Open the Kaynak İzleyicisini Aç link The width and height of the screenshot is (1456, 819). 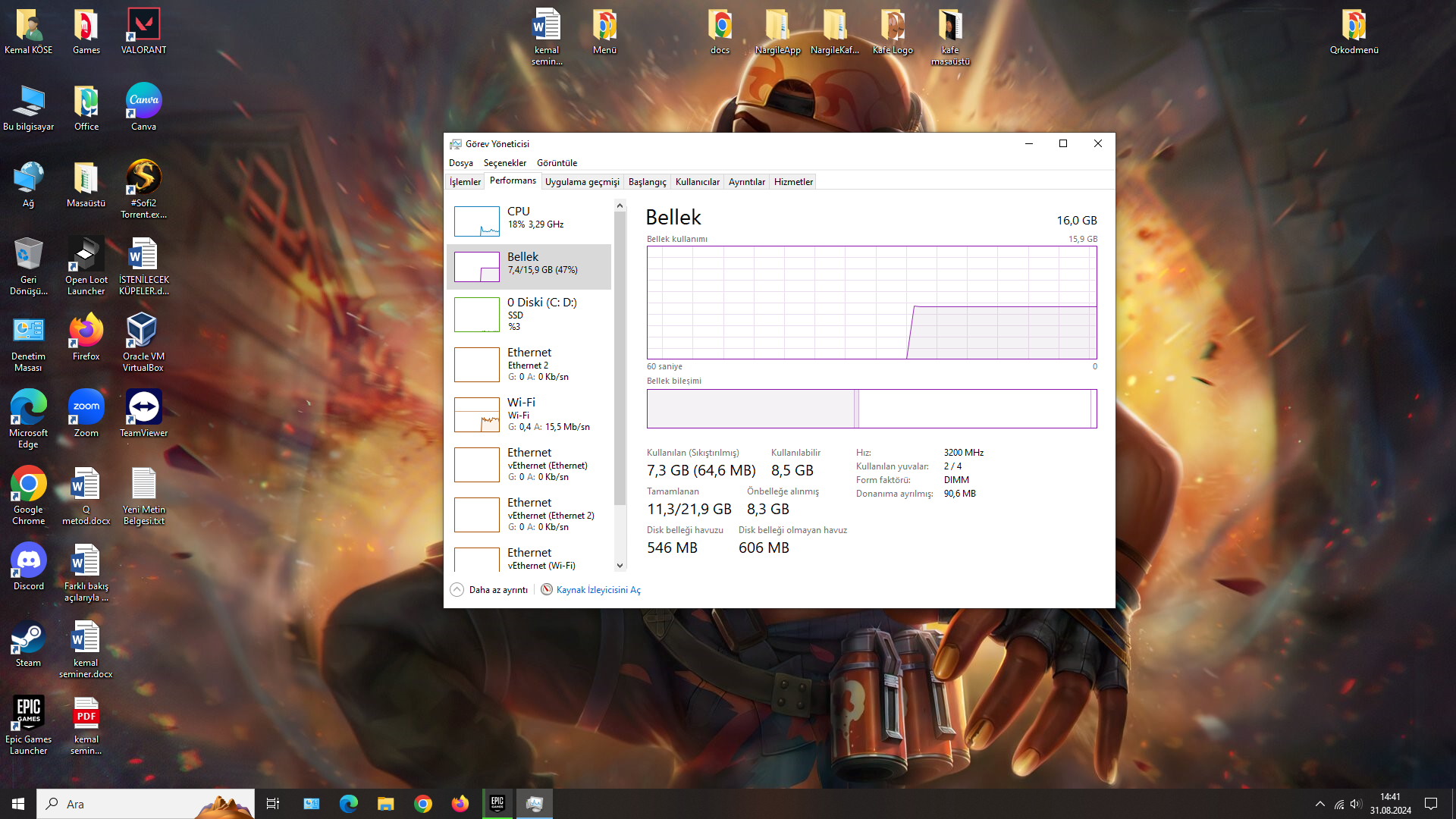pyautogui.click(x=598, y=590)
